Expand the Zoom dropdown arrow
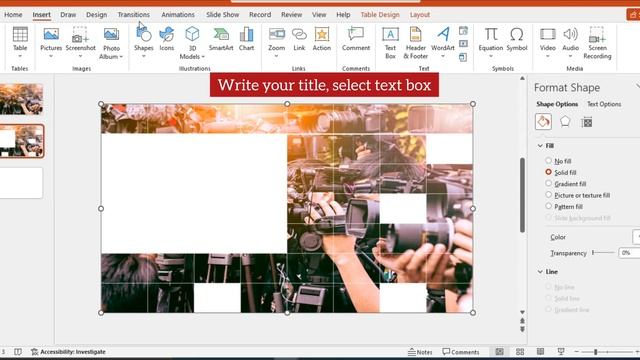 click(276, 56)
